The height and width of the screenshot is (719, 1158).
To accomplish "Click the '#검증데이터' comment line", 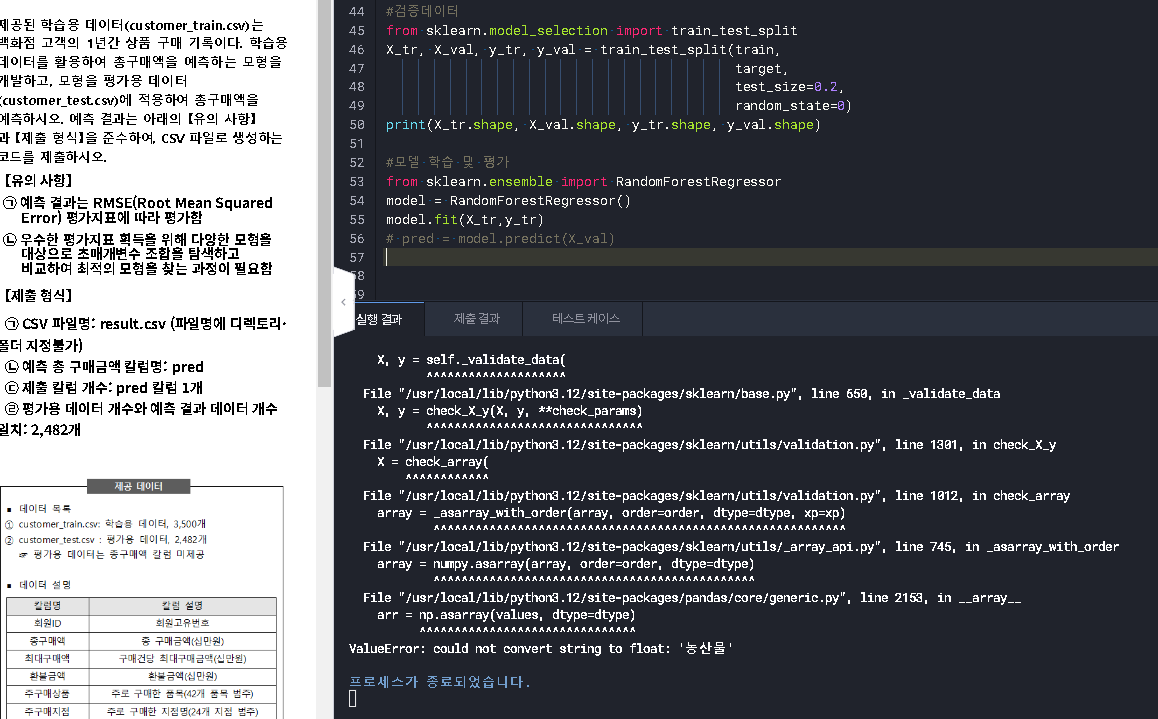I will (422, 11).
